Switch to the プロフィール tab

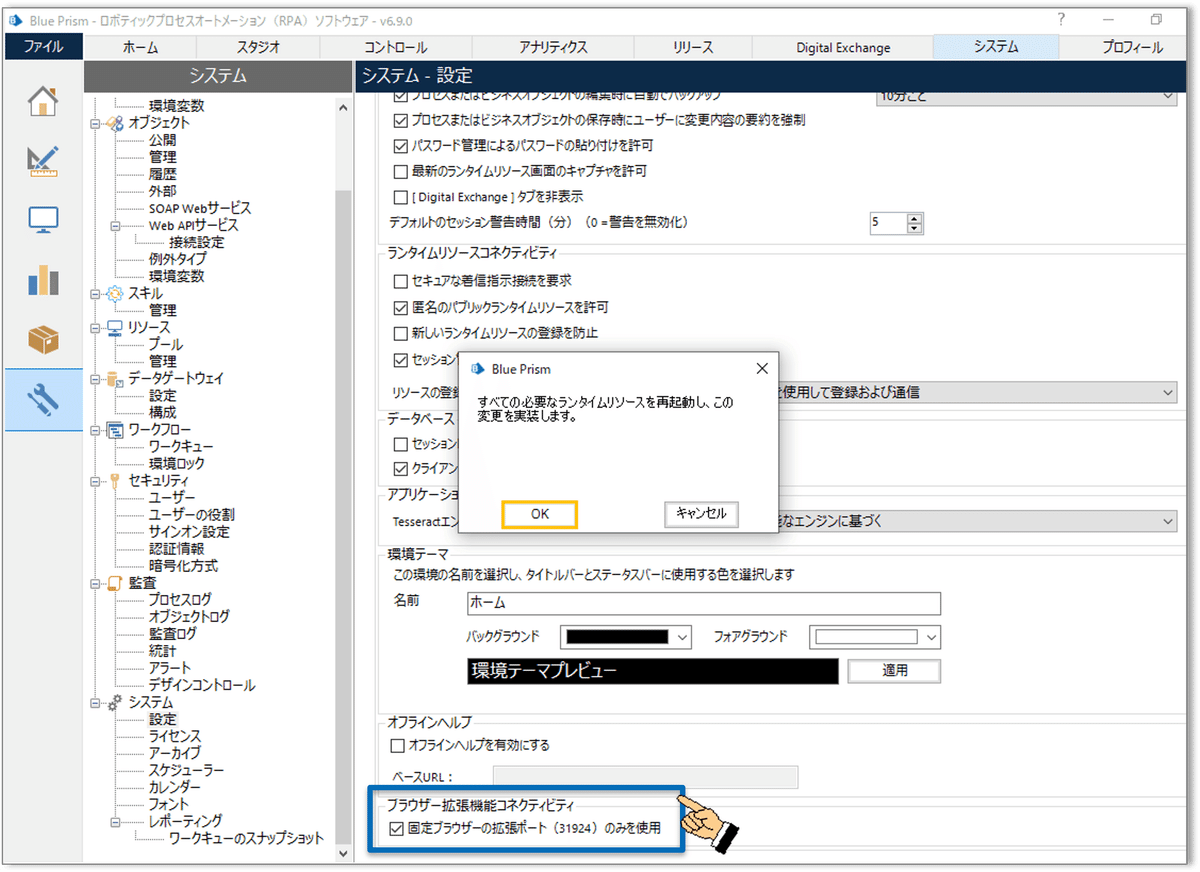(x=1131, y=47)
